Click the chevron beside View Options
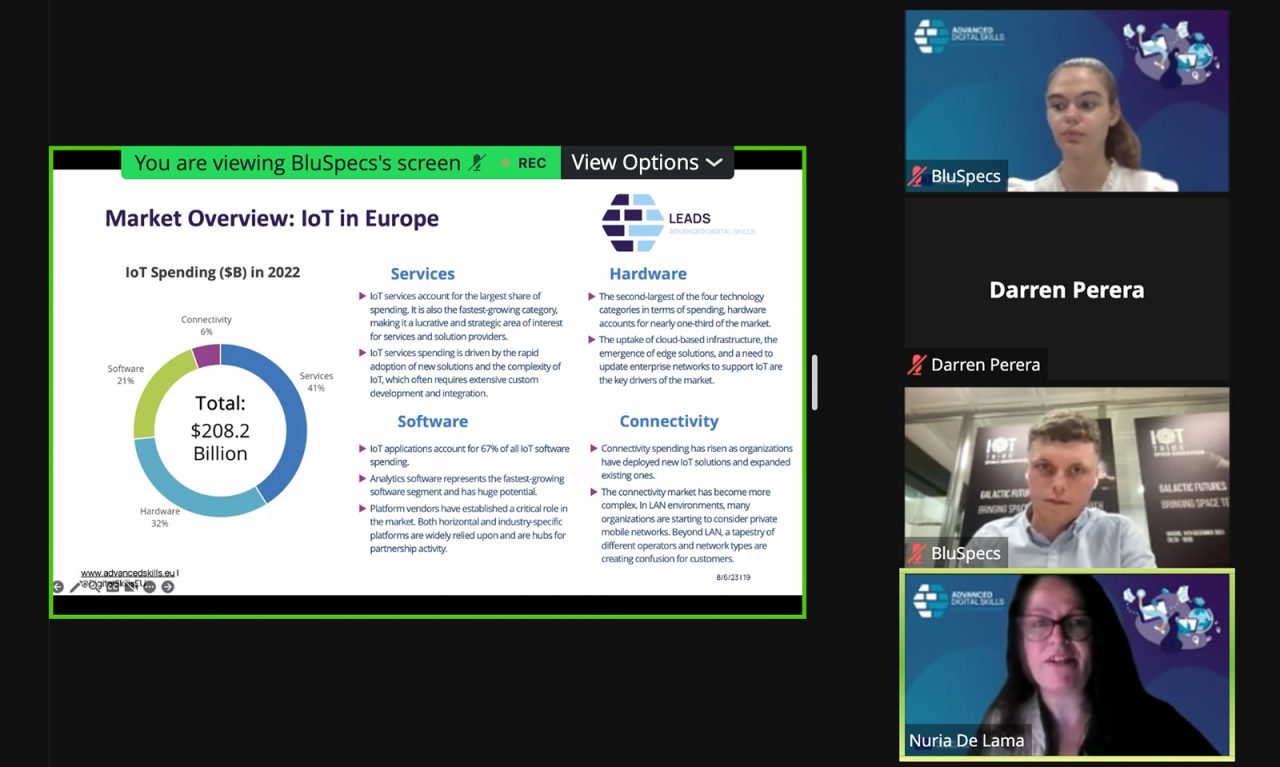This screenshot has width=1280, height=767. click(x=714, y=163)
